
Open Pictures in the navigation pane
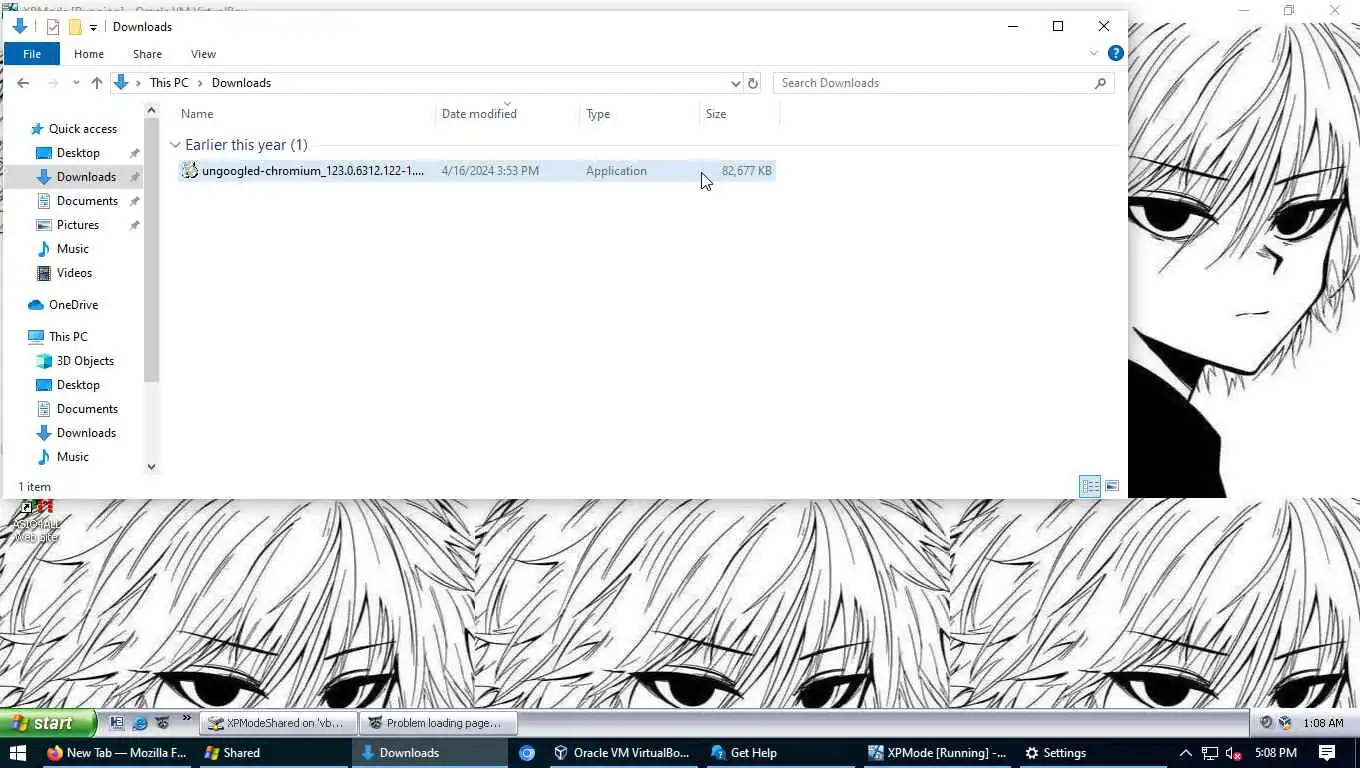[77, 225]
